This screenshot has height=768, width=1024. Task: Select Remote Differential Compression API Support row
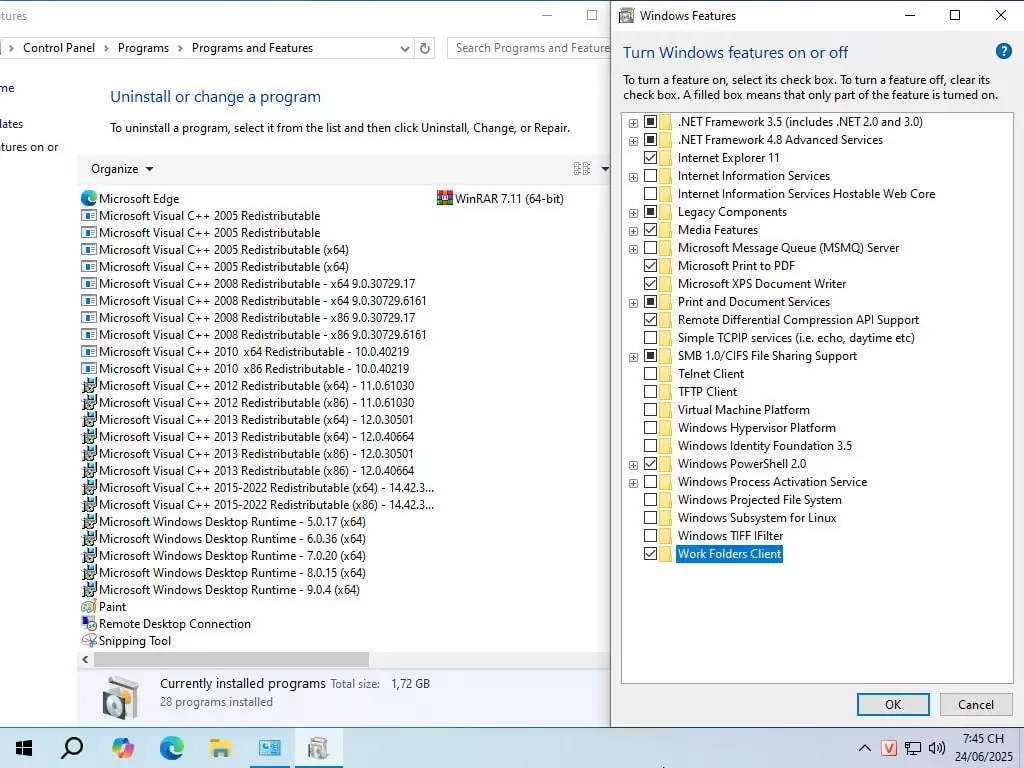(798, 320)
